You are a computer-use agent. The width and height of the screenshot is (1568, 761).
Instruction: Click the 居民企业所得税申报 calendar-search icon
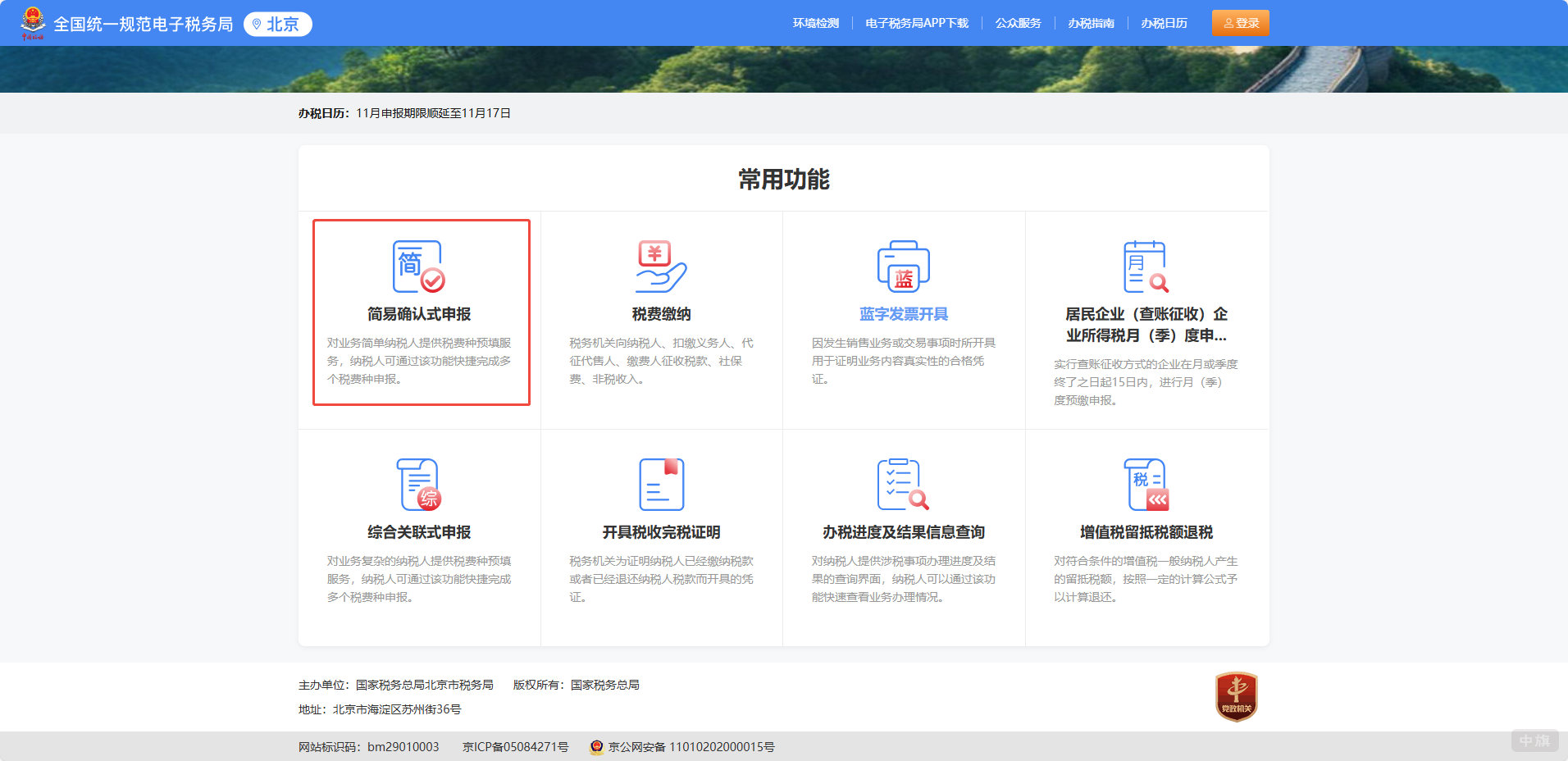click(1146, 264)
